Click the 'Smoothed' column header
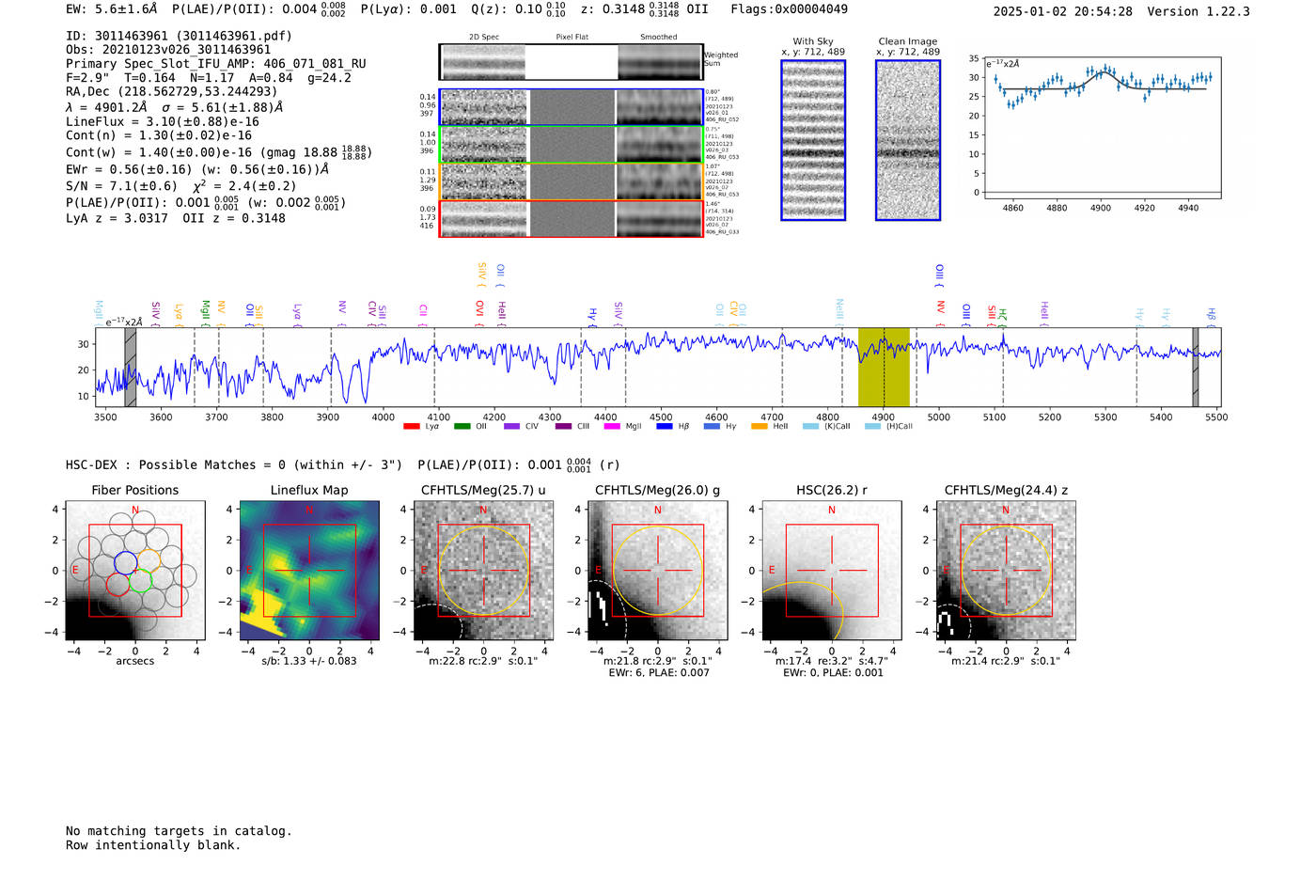 point(658,38)
